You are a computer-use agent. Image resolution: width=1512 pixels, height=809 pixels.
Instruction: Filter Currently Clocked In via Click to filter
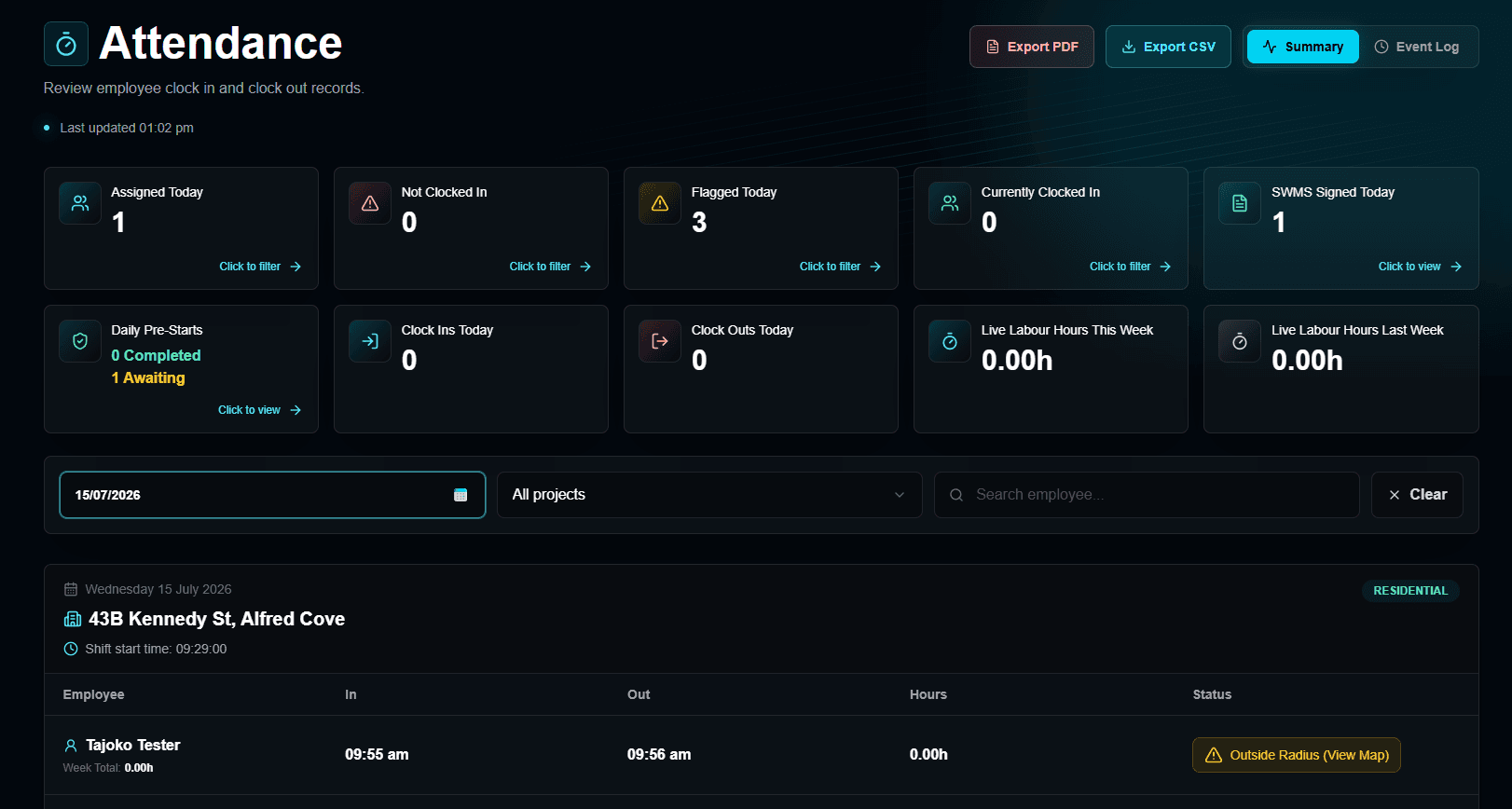[x=1130, y=267]
